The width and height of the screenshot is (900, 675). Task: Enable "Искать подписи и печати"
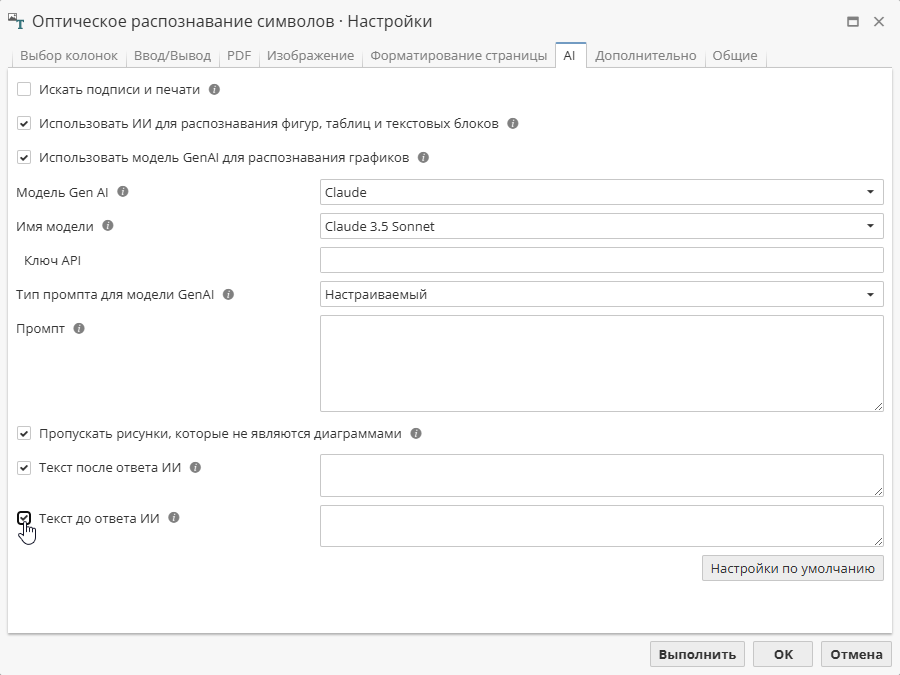click(24, 89)
